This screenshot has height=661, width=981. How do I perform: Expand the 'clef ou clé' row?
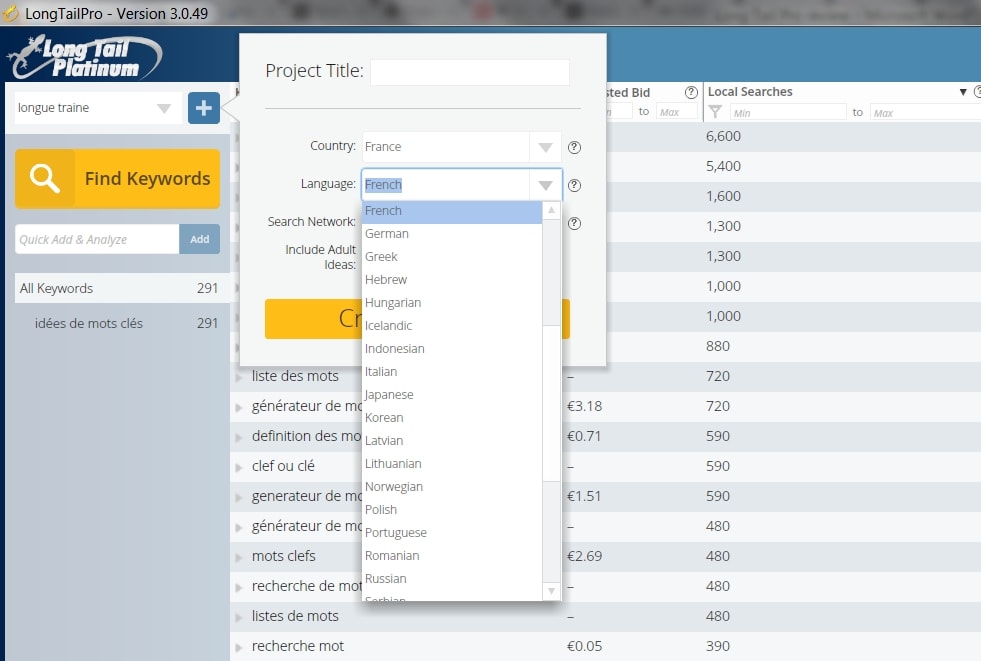coord(239,467)
